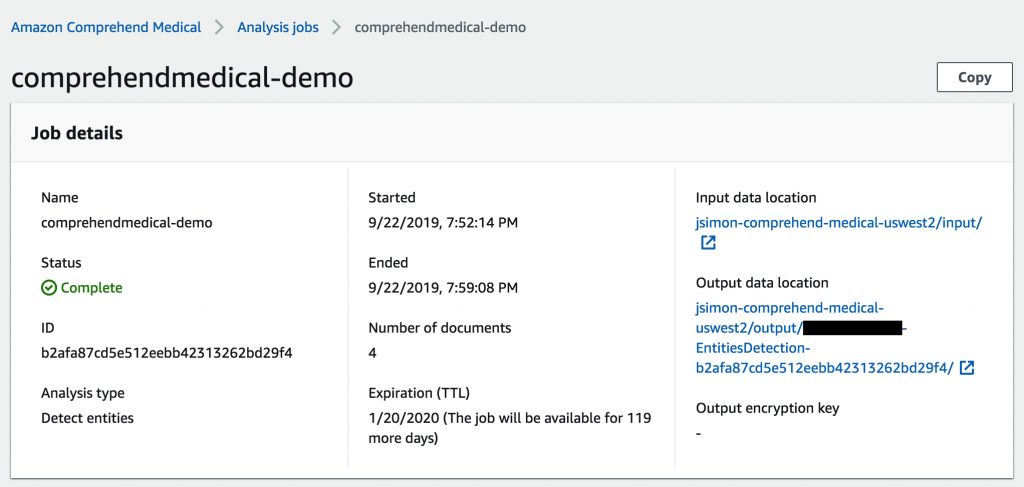Click the green Complete status checkmark icon
Image resolution: width=1024 pixels, height=487 pixels.
click(x=49, y=288)
